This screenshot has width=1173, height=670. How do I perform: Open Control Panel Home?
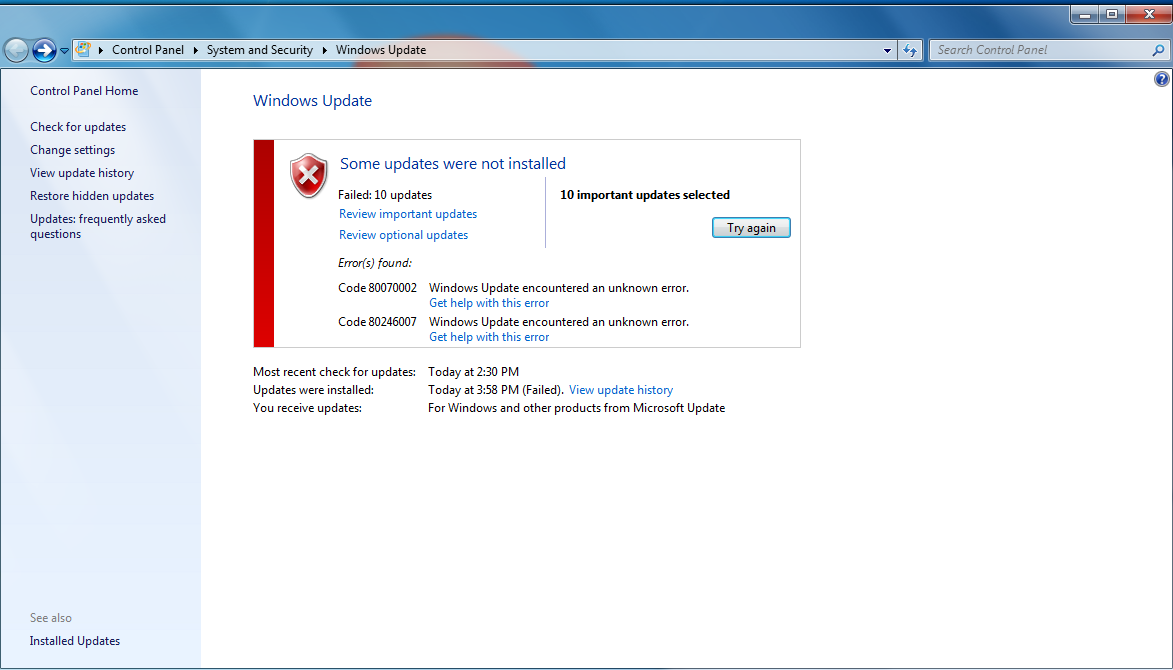[x=84, y=90]
